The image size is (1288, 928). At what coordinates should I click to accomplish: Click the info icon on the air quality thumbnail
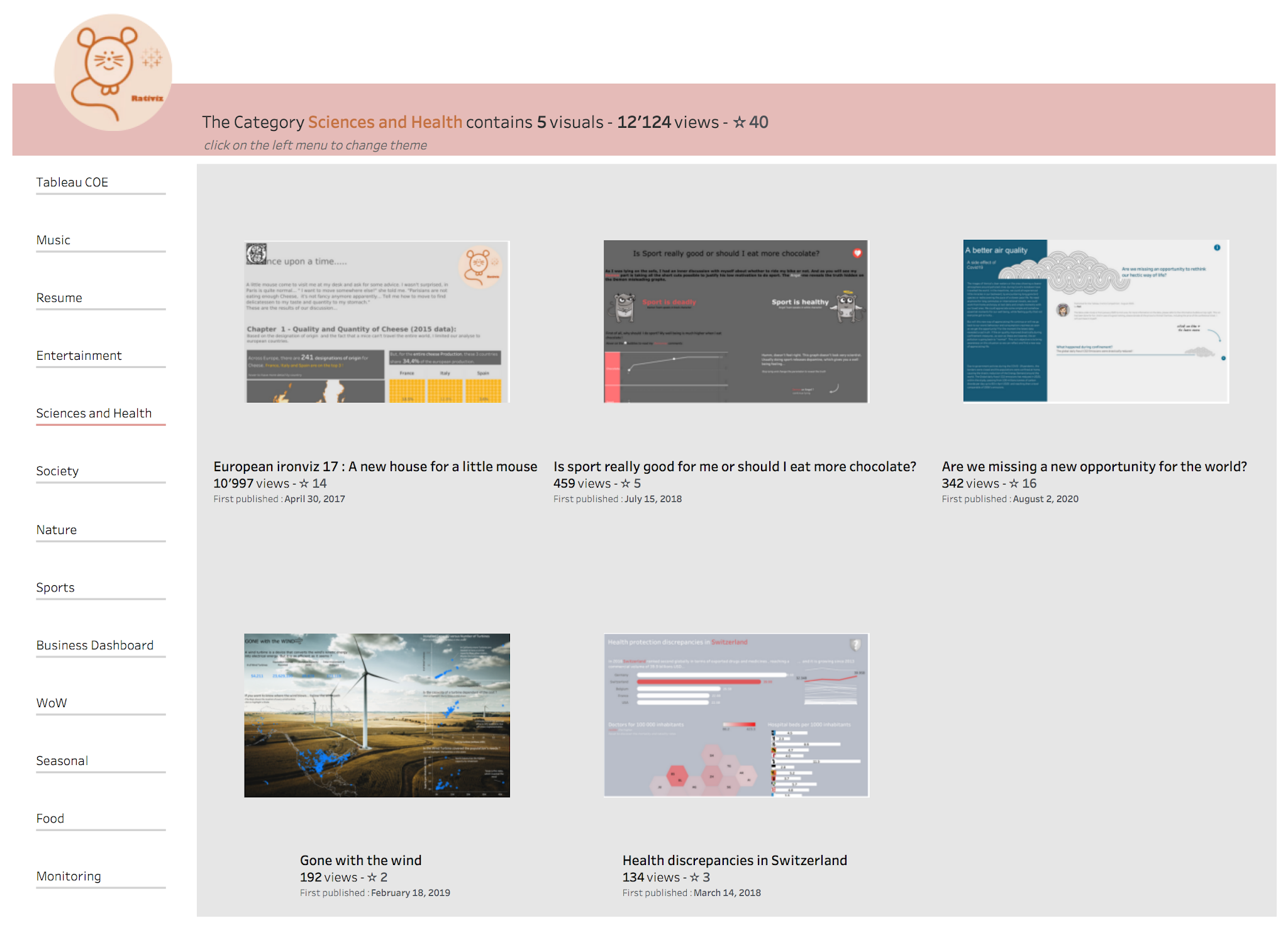[1217, 248]
